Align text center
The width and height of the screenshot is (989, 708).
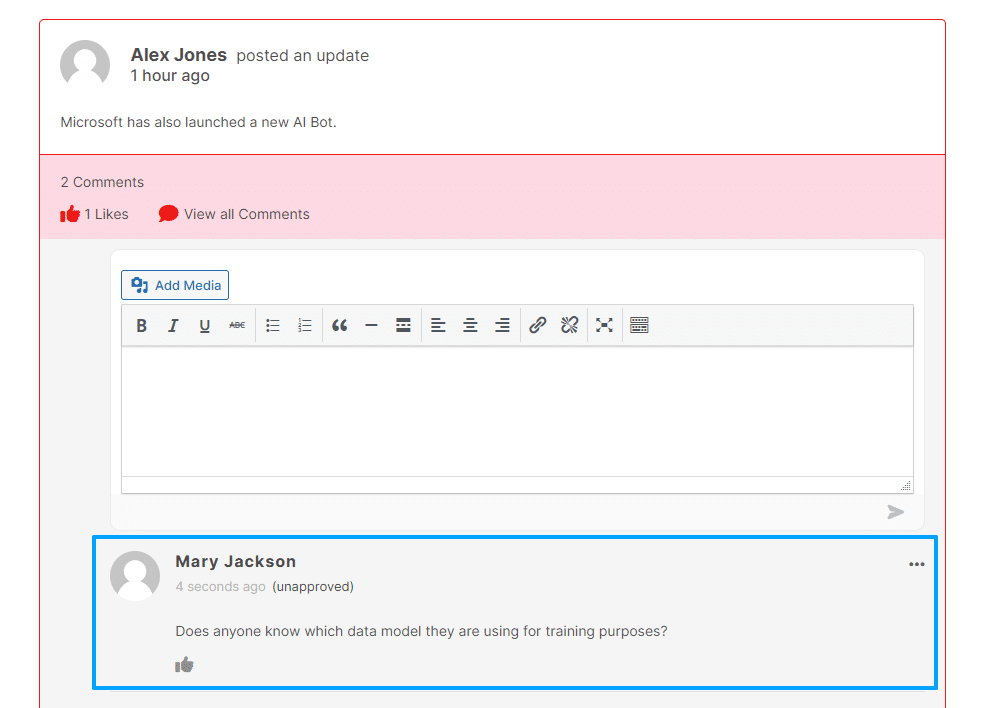click(470, 326)
